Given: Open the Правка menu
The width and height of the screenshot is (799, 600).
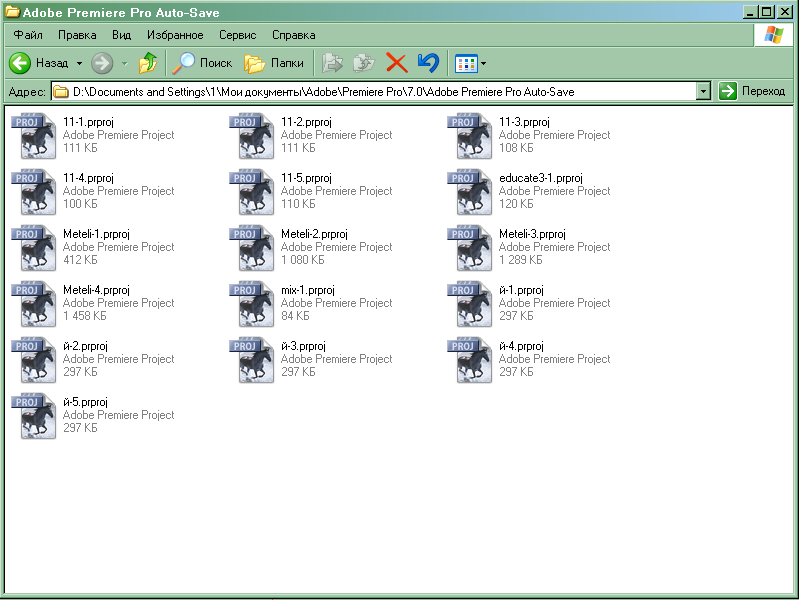Looking at the screenshot, I should pyautogui.click(x=77, y=35).
